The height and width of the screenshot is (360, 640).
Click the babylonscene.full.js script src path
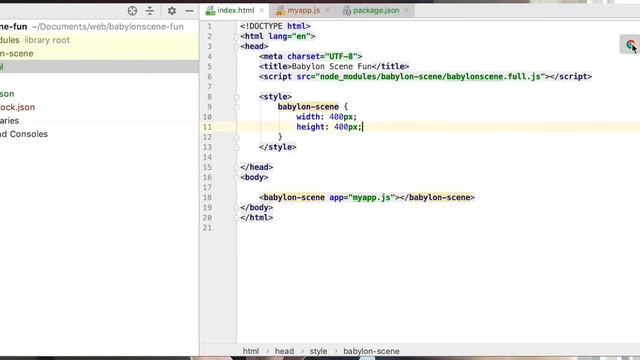click(431, 76)
